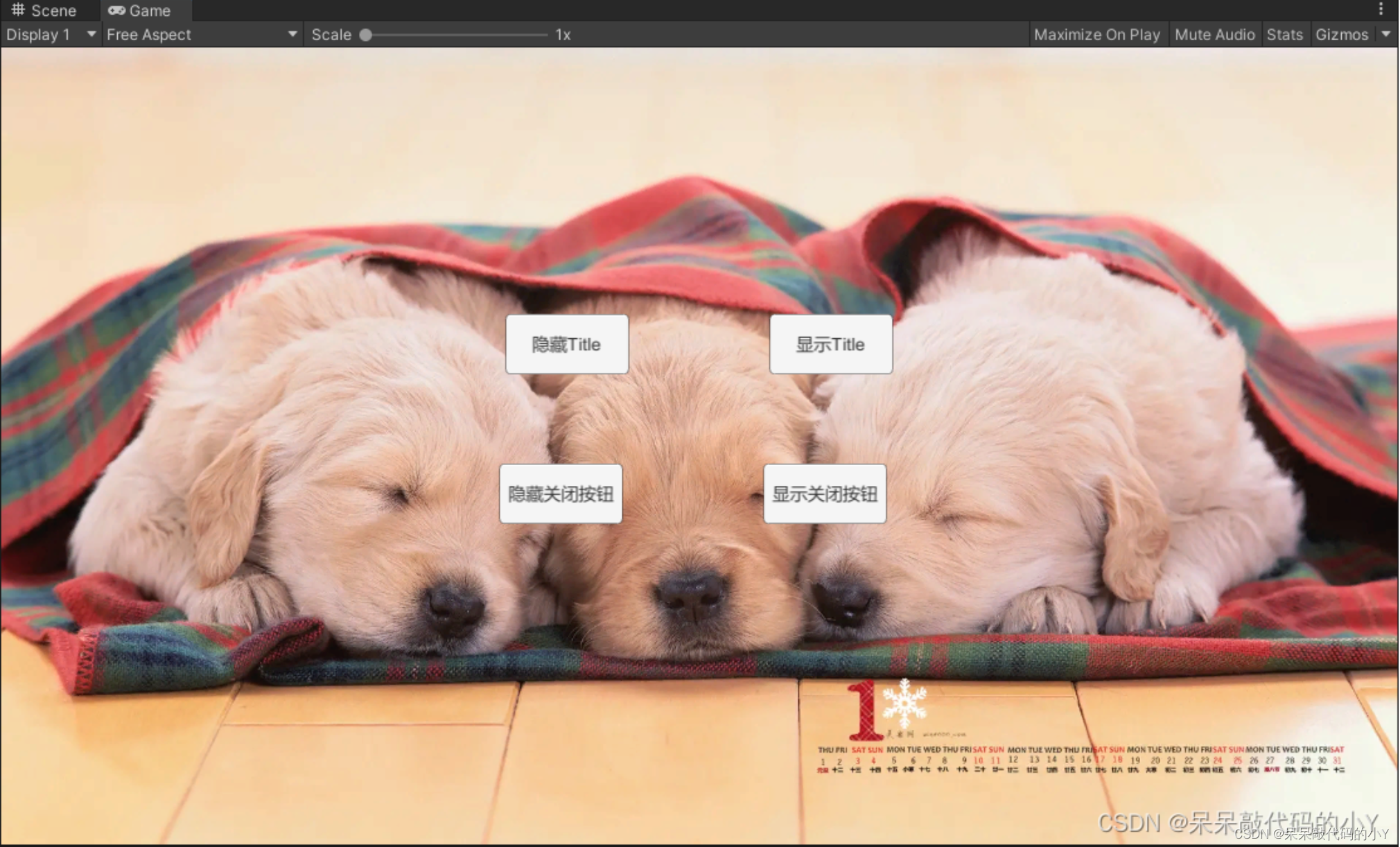1400x847 pixels.
Task: Click the Game tab controller icon
Action: [116, 10]
